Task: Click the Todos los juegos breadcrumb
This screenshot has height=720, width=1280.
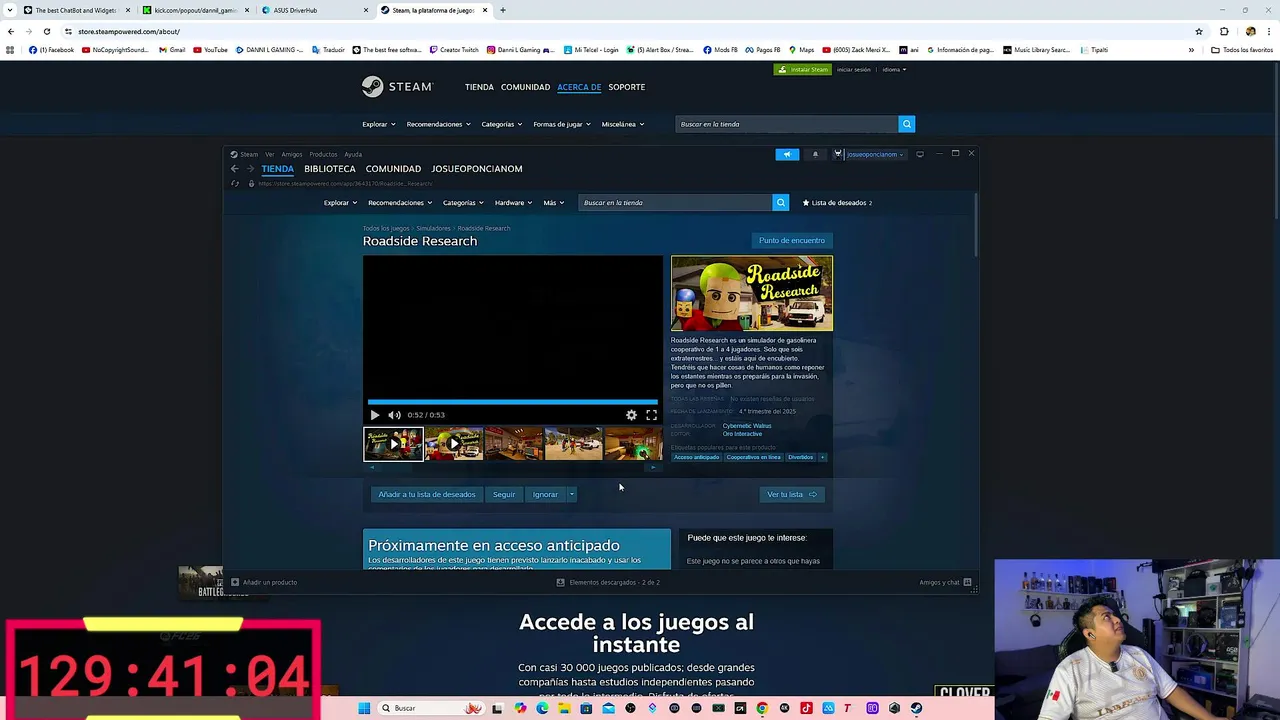Action: tap(386, 228)
